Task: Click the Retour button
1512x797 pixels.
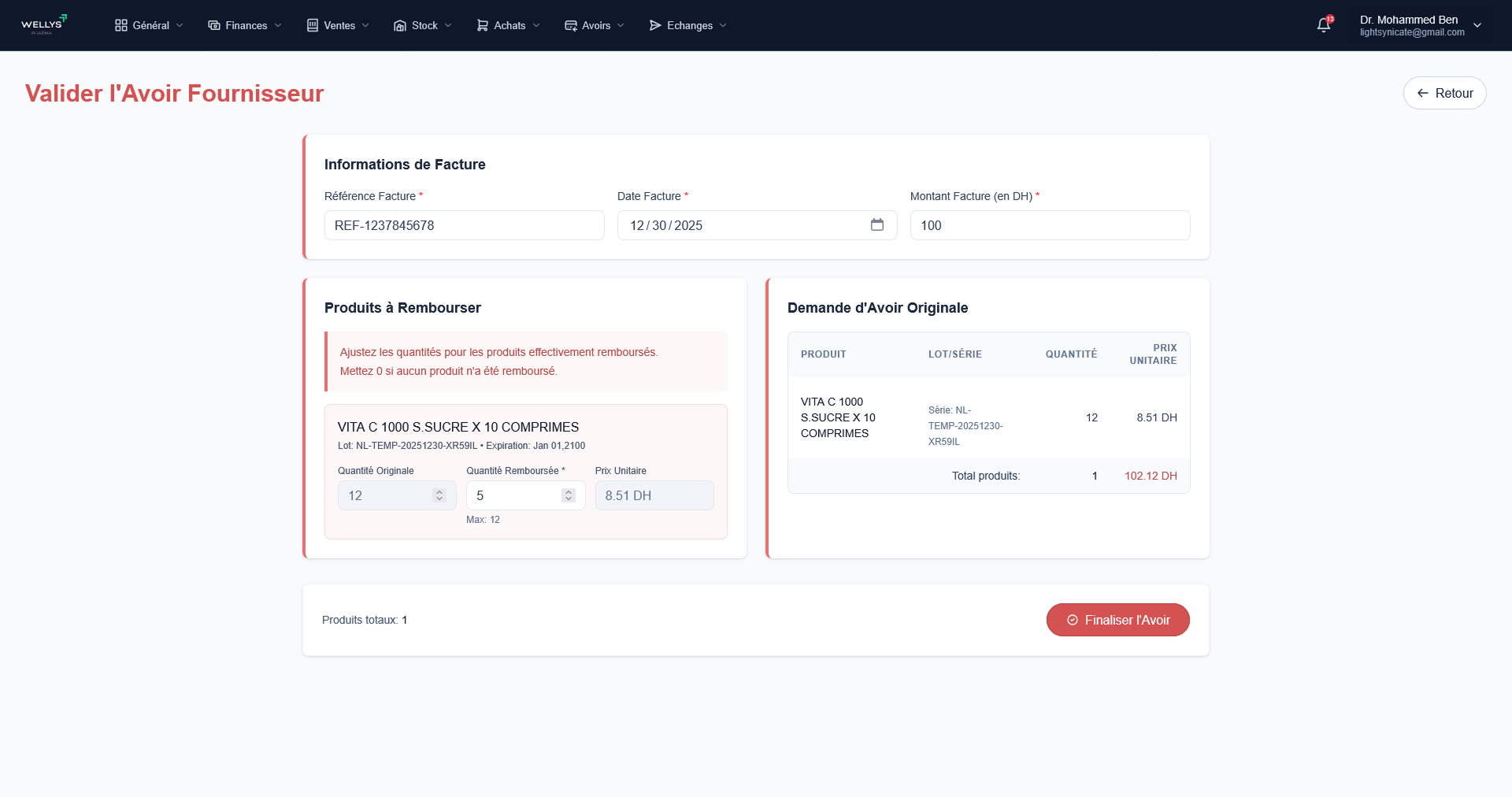Action: pos(1444,92)
